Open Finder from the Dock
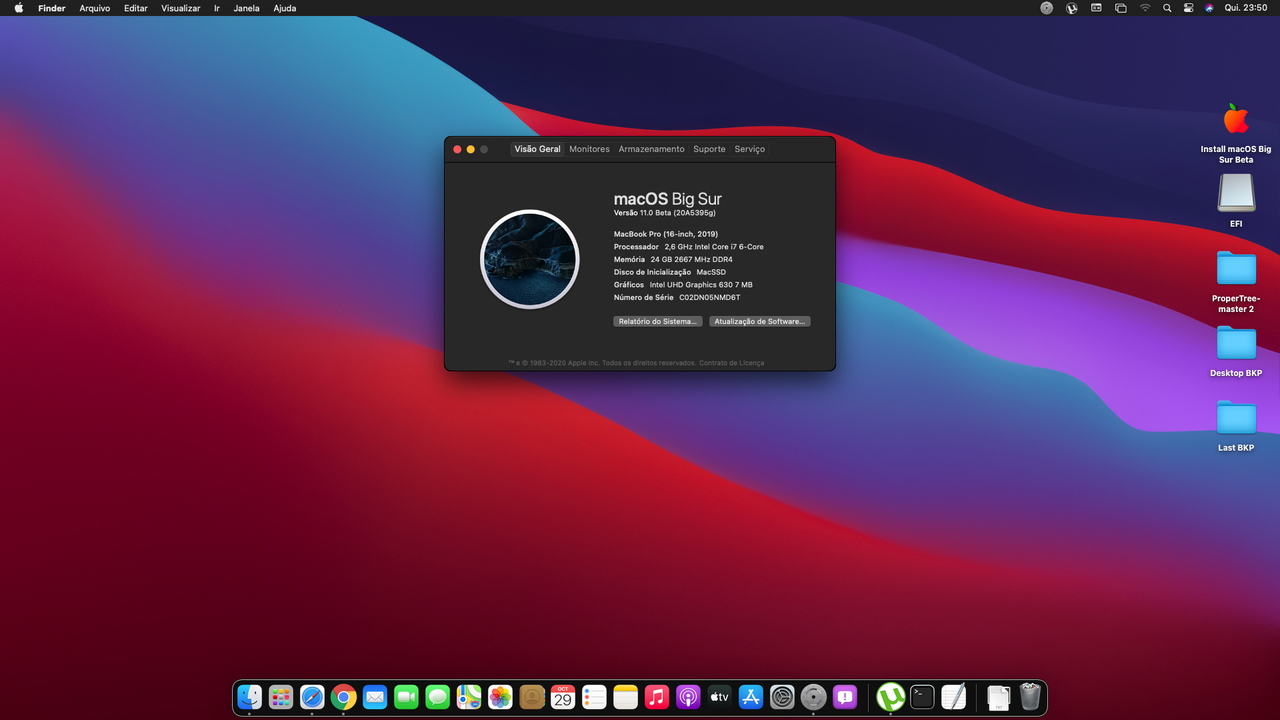This screenshot has height=720, width=1280. [x=250, y=697]
